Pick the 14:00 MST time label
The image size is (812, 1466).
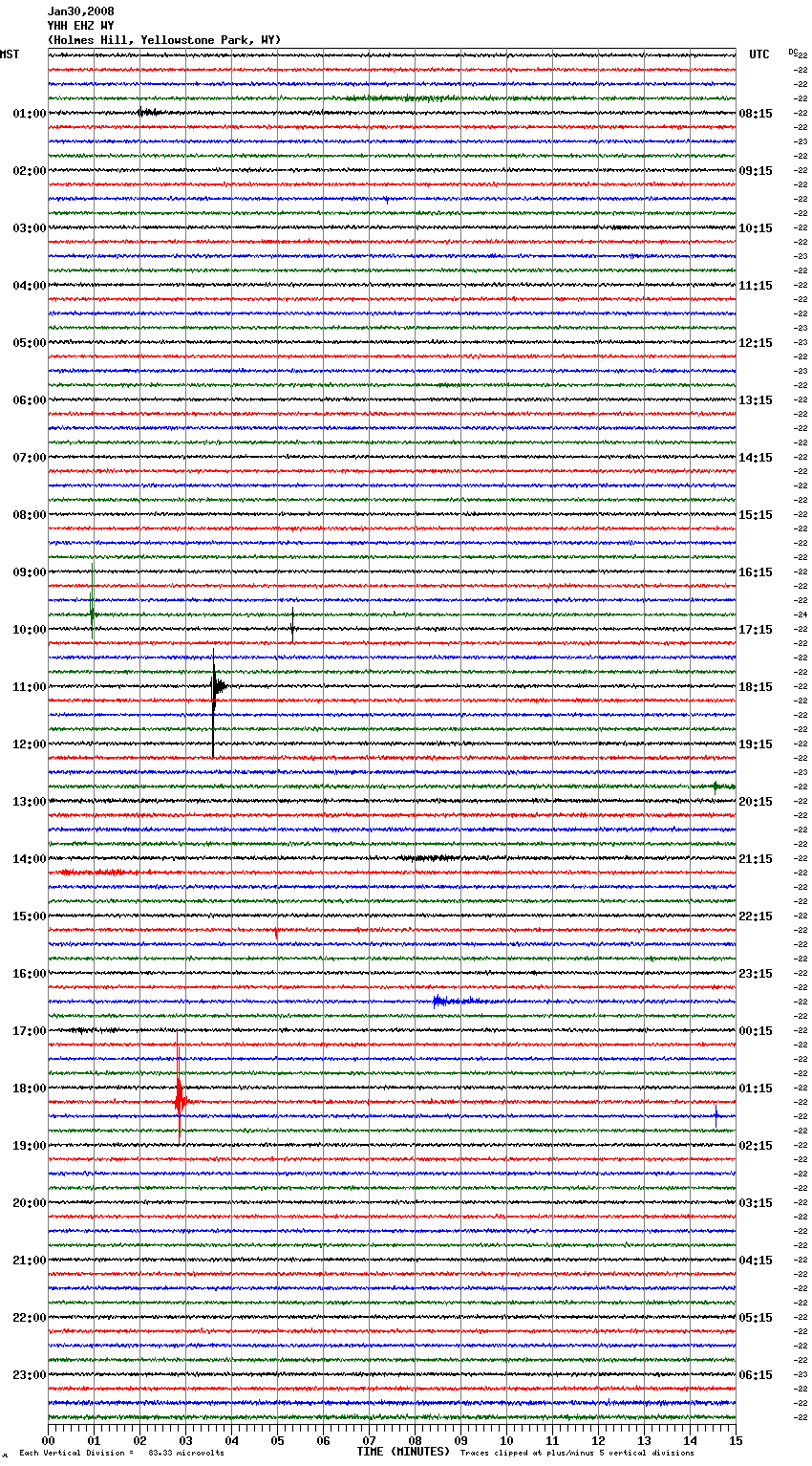pyautogui.click(x=30, y=859)
